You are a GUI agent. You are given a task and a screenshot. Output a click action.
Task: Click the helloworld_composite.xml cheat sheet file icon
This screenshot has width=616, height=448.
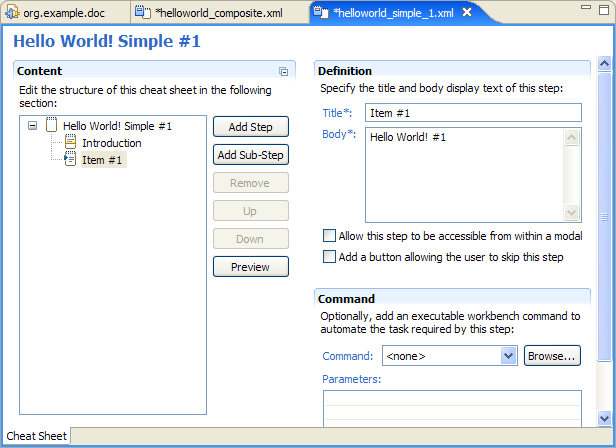click(x=143, y=12)
